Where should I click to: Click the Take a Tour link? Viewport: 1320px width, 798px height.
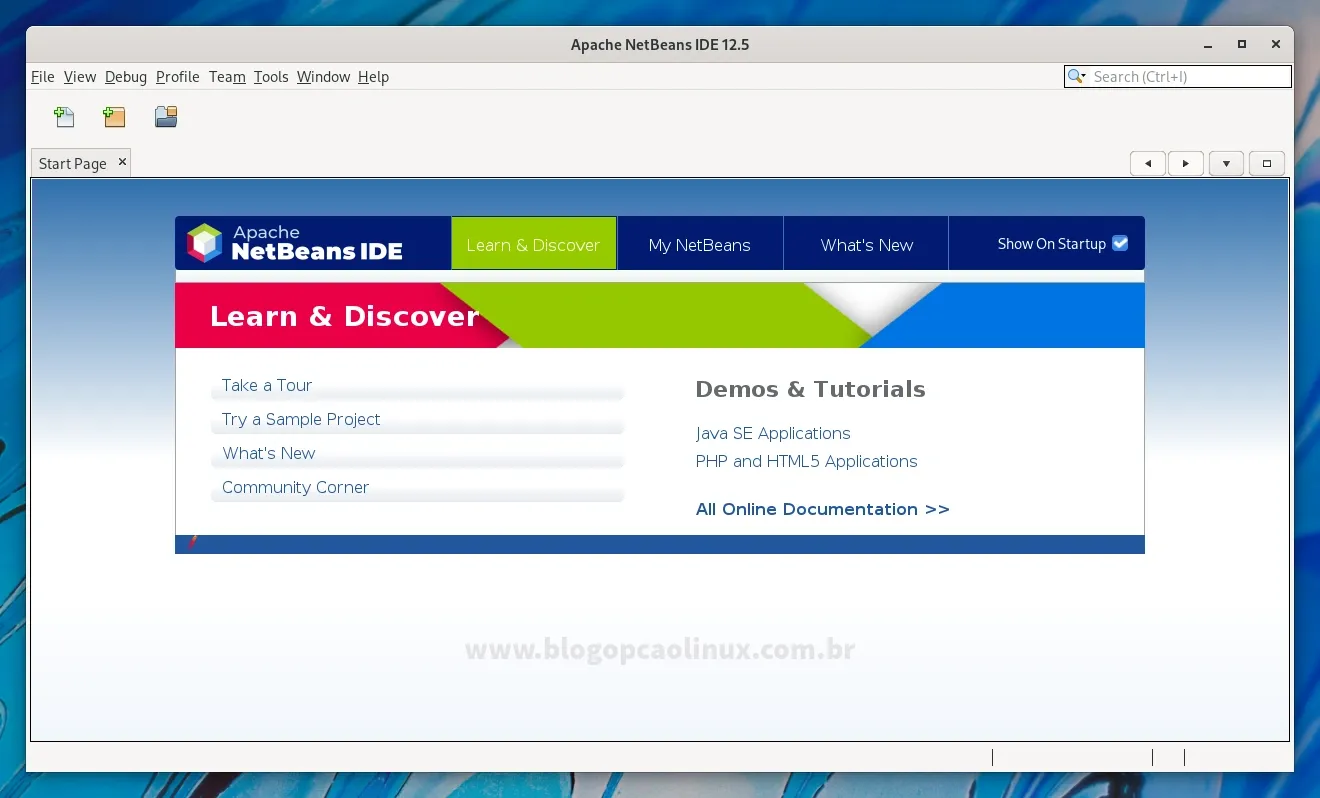[x=267, y=385]
